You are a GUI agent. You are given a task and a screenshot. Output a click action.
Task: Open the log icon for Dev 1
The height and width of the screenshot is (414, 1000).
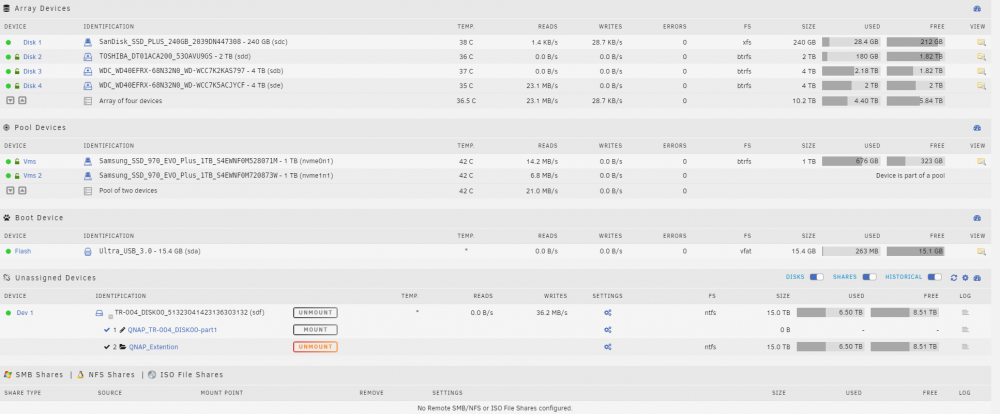pyautogui.click(x=965, y=313)
